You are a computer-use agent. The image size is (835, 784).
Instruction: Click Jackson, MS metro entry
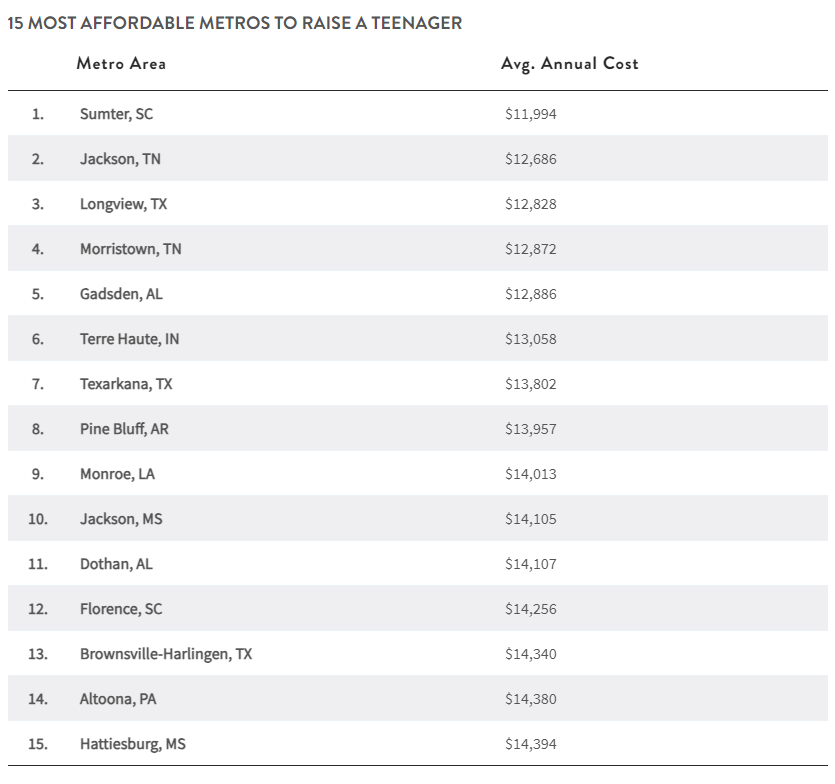[121, 519]
